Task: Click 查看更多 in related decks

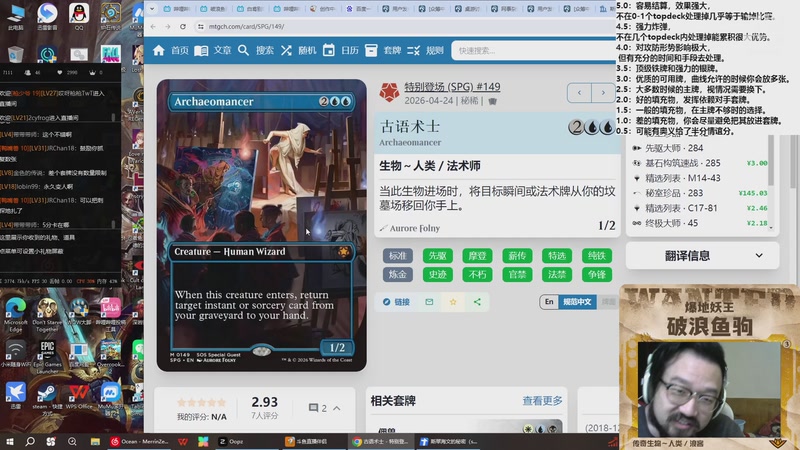Action: (x=542, y=401)
